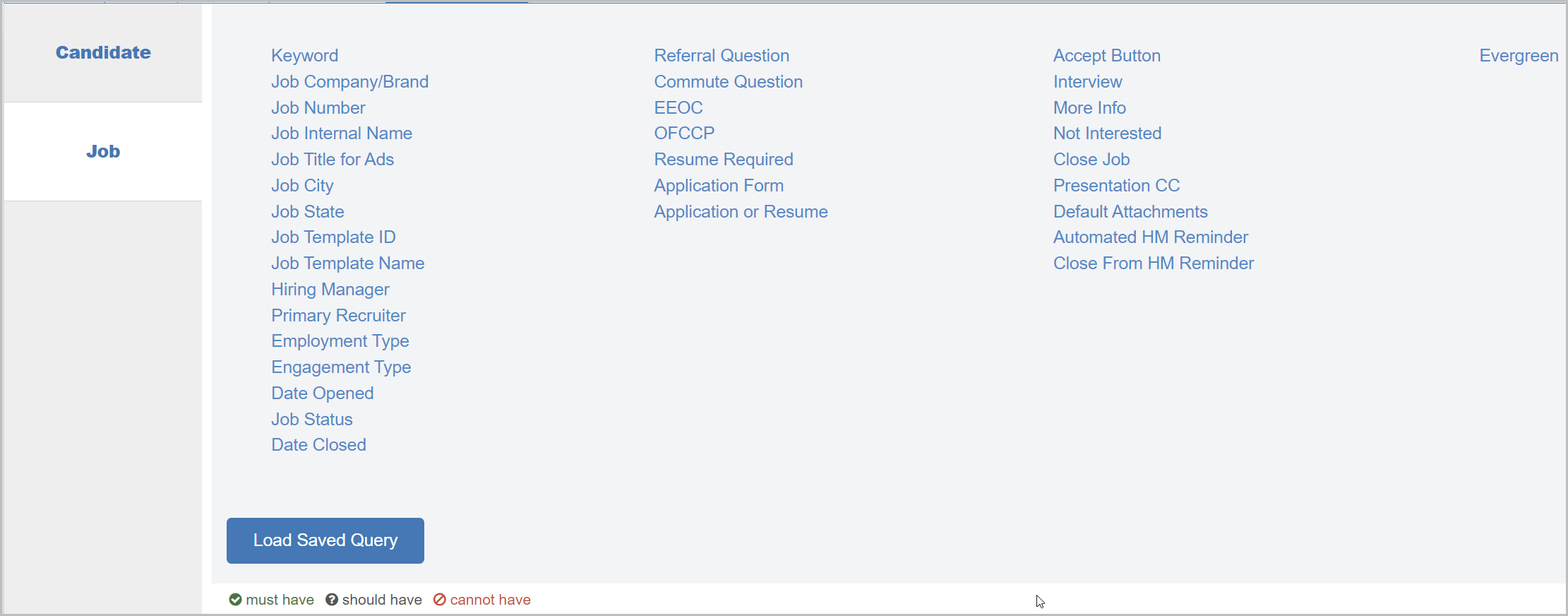
Task: Add the Hiring Manager criterion
Action: coord(330,290)
